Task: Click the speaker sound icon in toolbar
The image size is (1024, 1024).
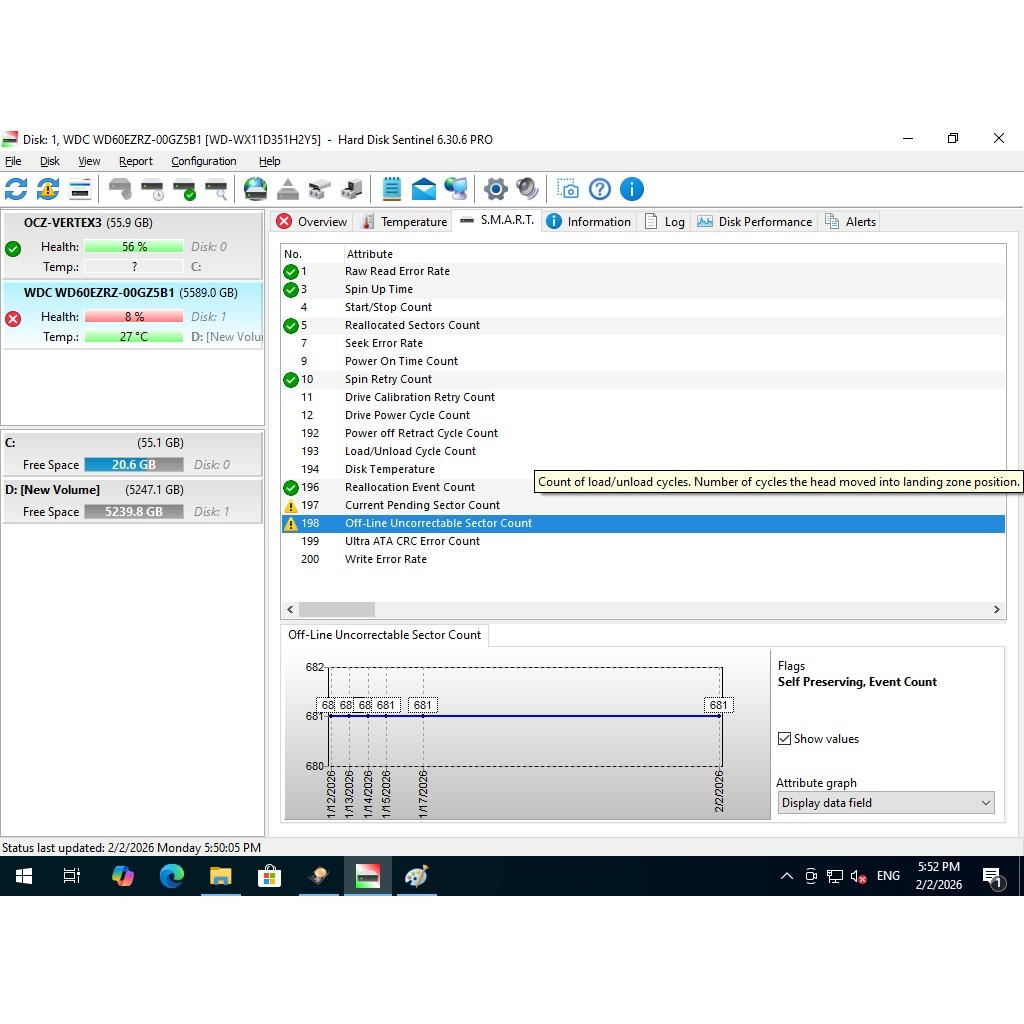Action: (x=527, y=189)
